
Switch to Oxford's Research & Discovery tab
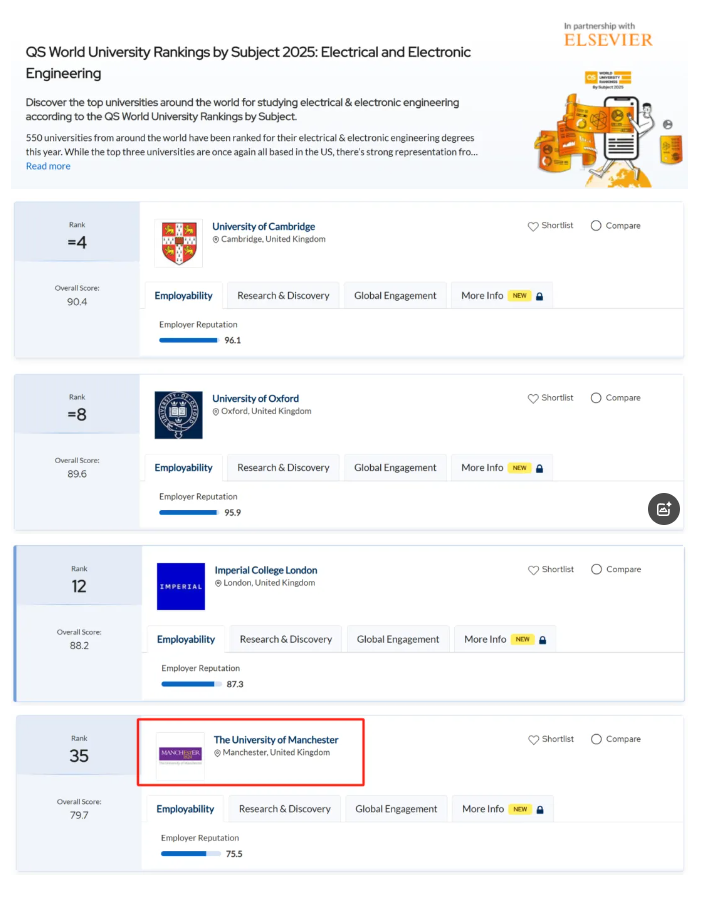pos(283,468)
